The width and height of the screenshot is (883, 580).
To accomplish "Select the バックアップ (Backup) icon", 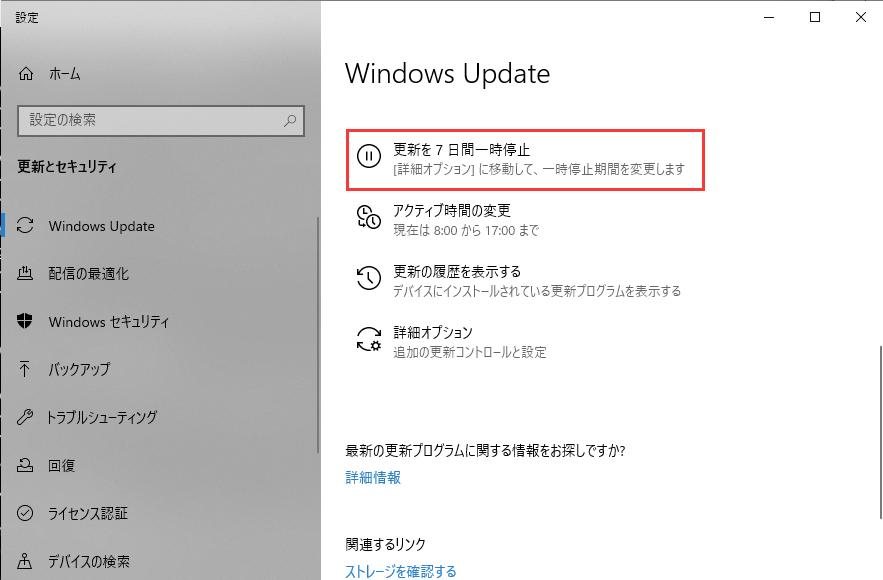I will tap(25, 370).
